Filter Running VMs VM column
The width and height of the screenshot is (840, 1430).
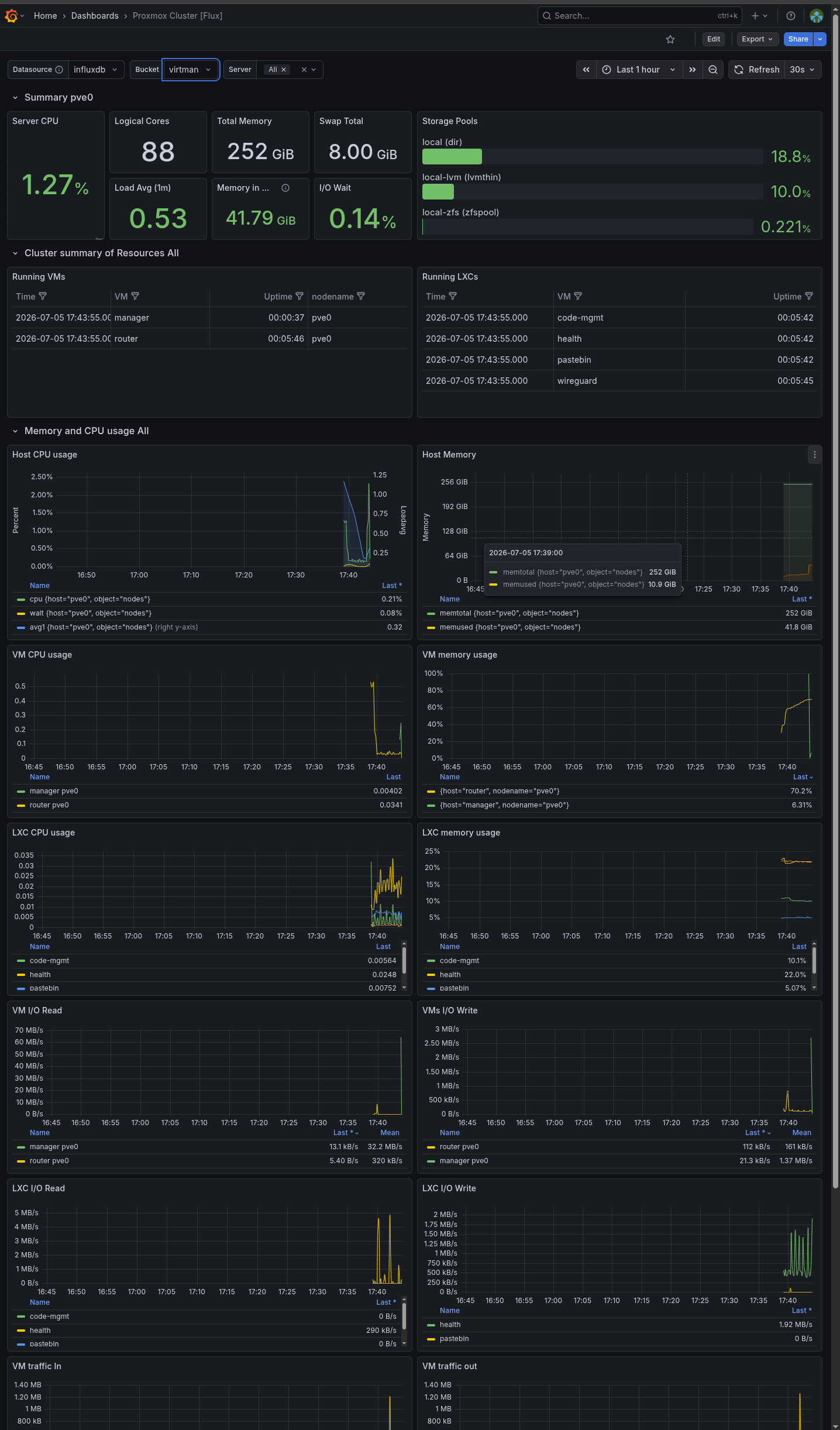click(x=135, y=296)
